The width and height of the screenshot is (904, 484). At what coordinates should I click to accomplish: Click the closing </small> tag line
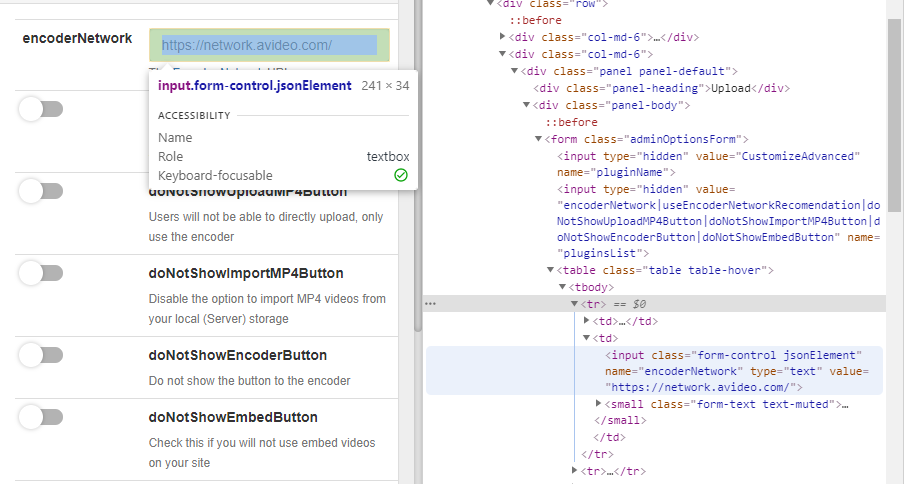(620, 420)
